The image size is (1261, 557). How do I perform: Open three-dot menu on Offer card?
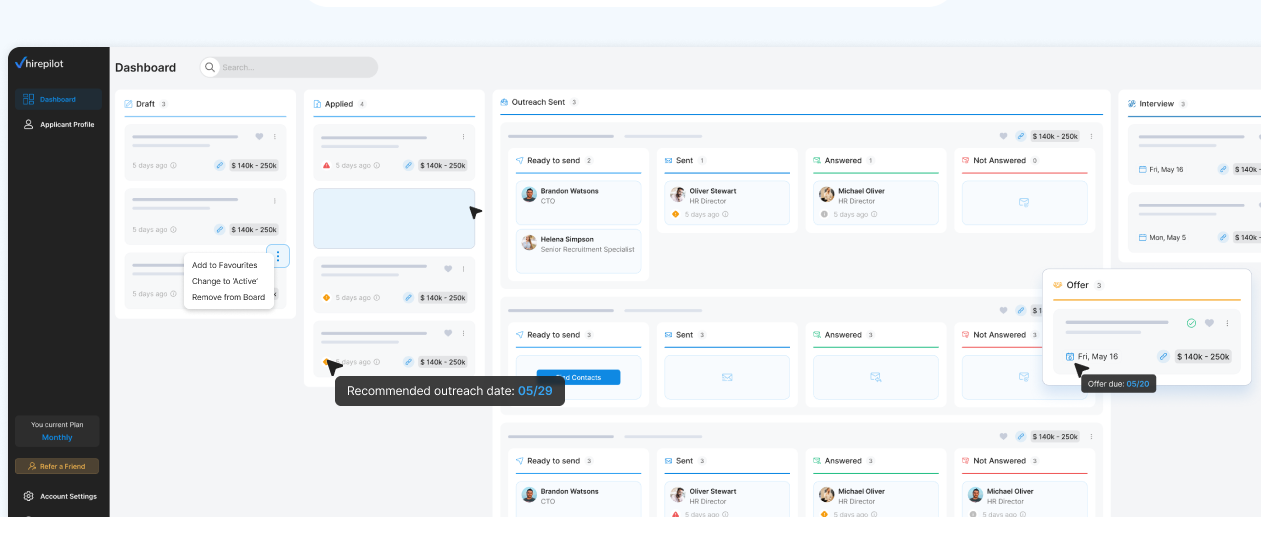click(x=1227, y=323)
